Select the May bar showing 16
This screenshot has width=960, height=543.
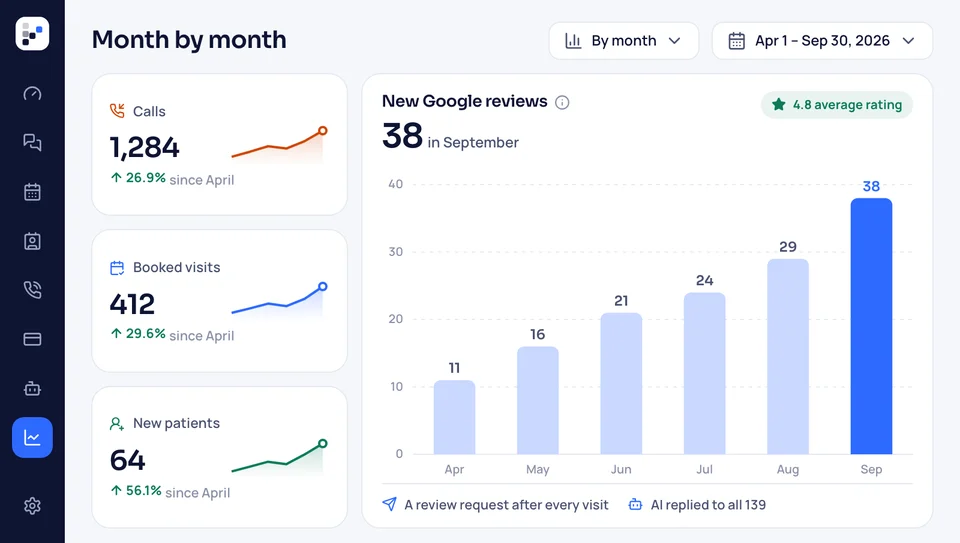[538, 400]
